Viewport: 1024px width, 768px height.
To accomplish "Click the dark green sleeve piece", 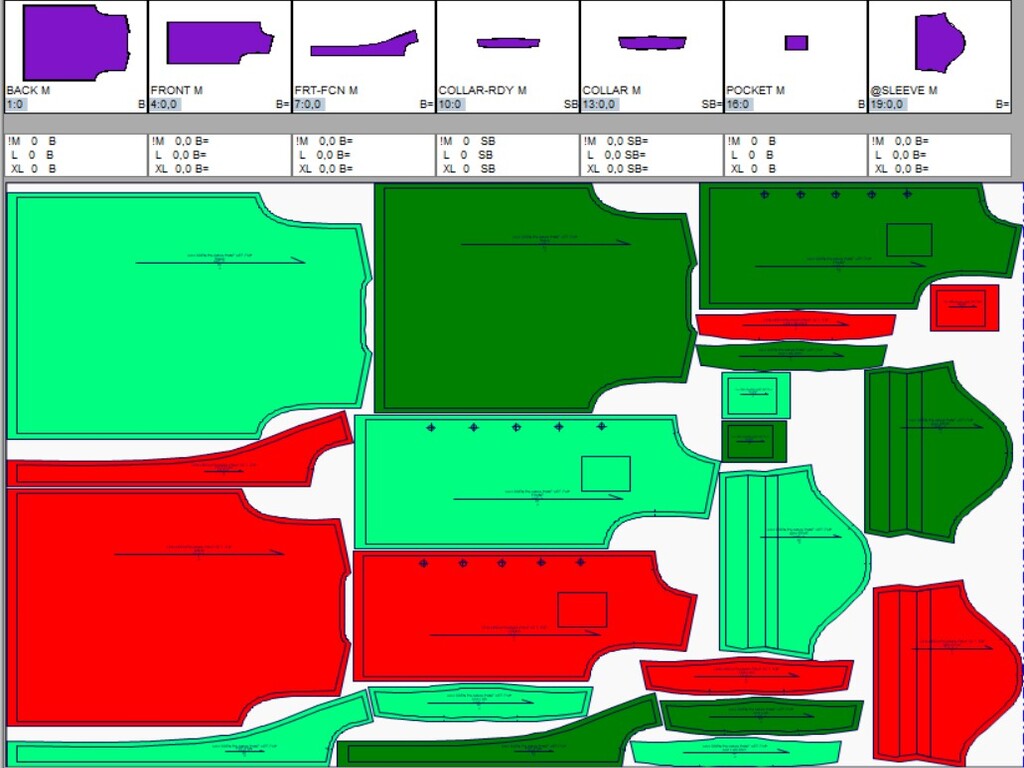I will pos(933,452).
